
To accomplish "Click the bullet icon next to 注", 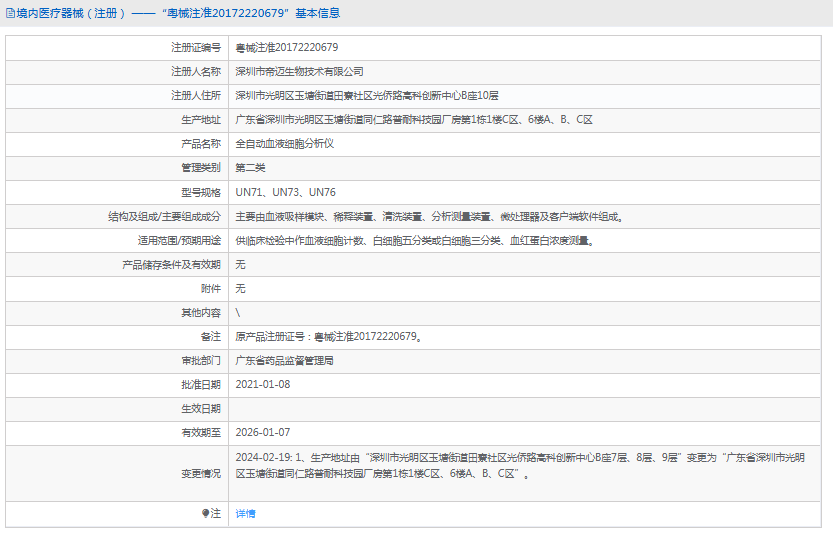I will click(x=206, y=513).
